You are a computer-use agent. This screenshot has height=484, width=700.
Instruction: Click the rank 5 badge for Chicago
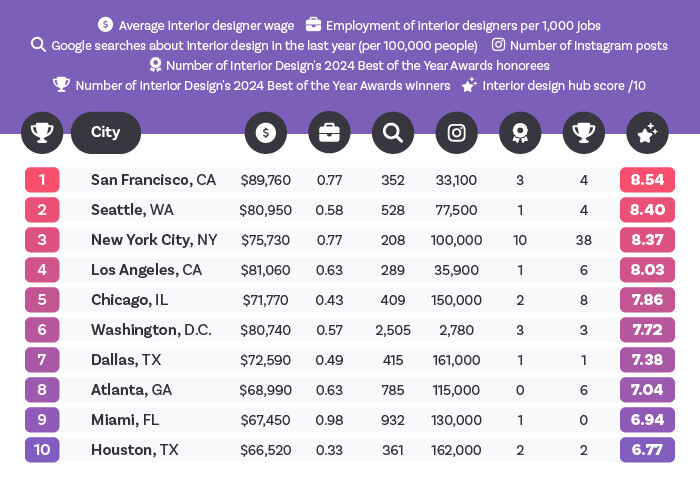(x=42, y=300)
